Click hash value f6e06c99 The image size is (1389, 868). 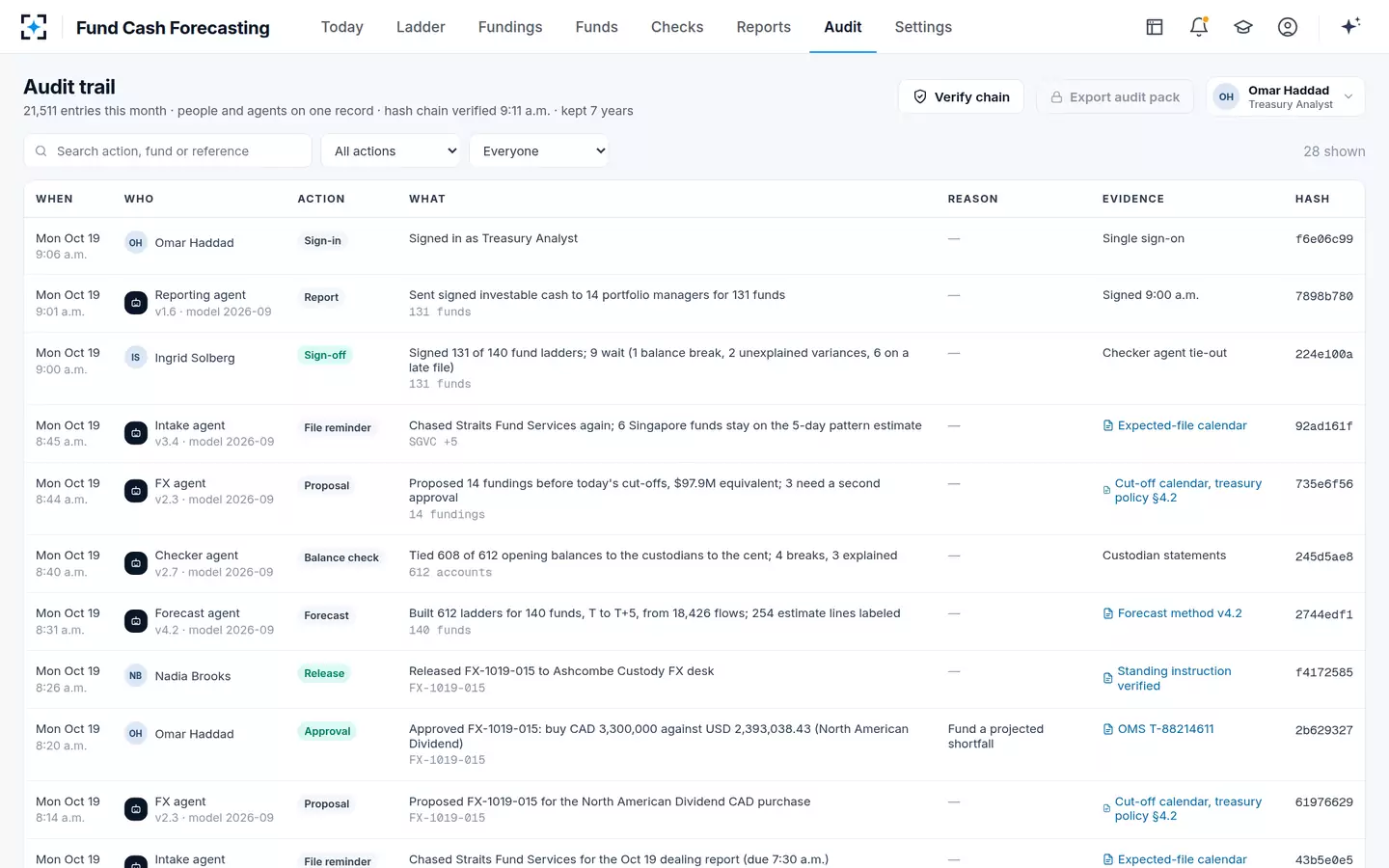(1323, 239)
